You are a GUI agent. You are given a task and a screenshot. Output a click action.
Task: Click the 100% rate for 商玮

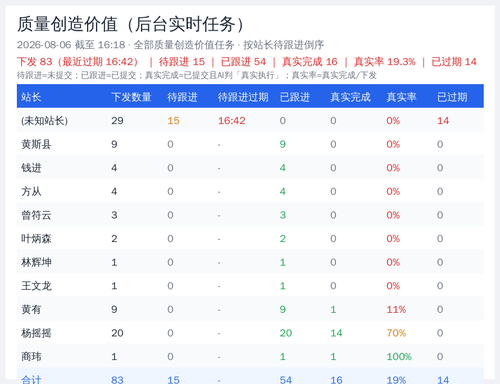point(399,357)
